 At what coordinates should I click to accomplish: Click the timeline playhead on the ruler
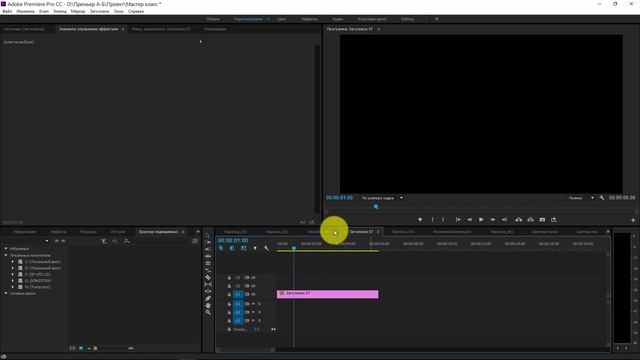point(293,248)
